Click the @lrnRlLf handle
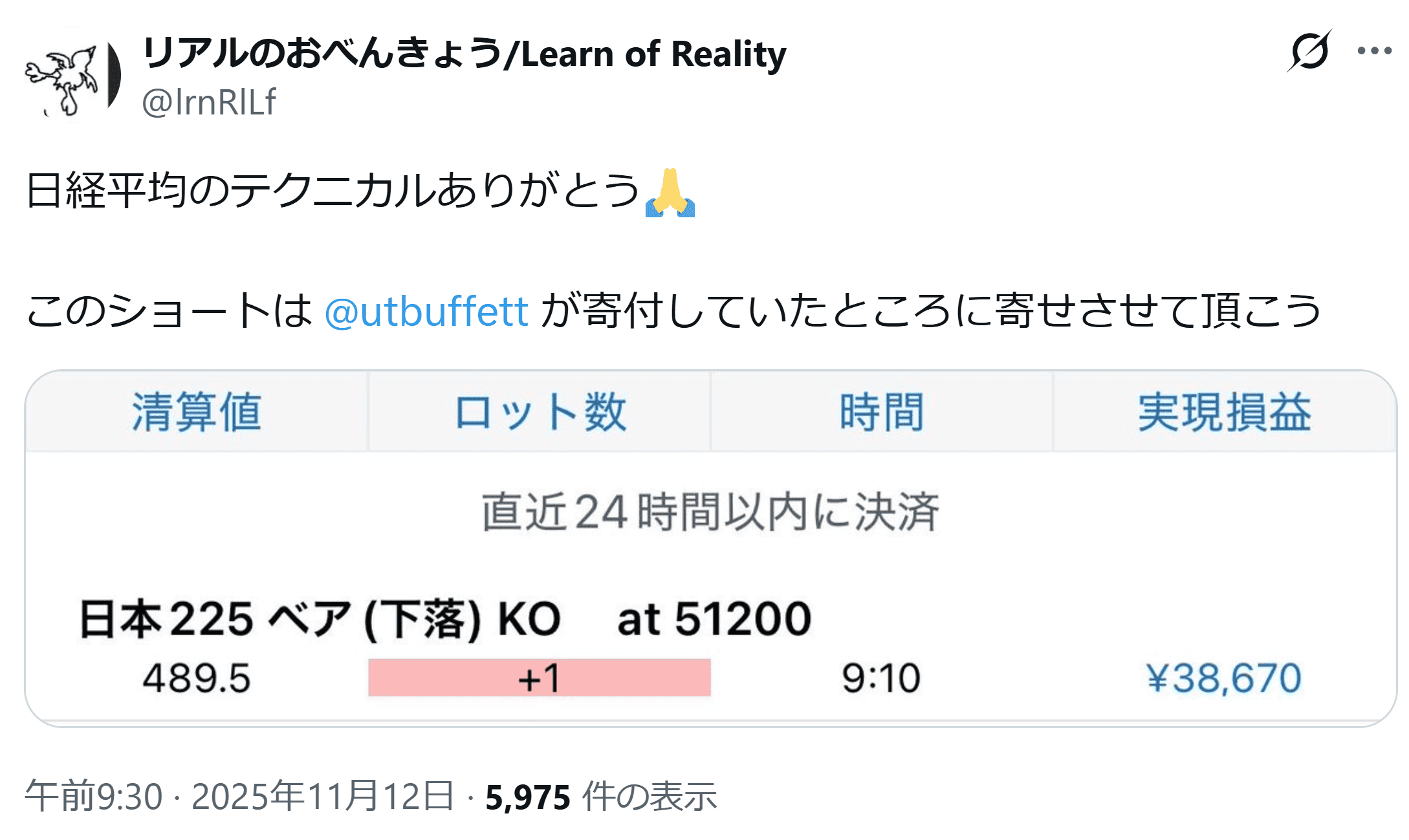 [x=208, y=102]
